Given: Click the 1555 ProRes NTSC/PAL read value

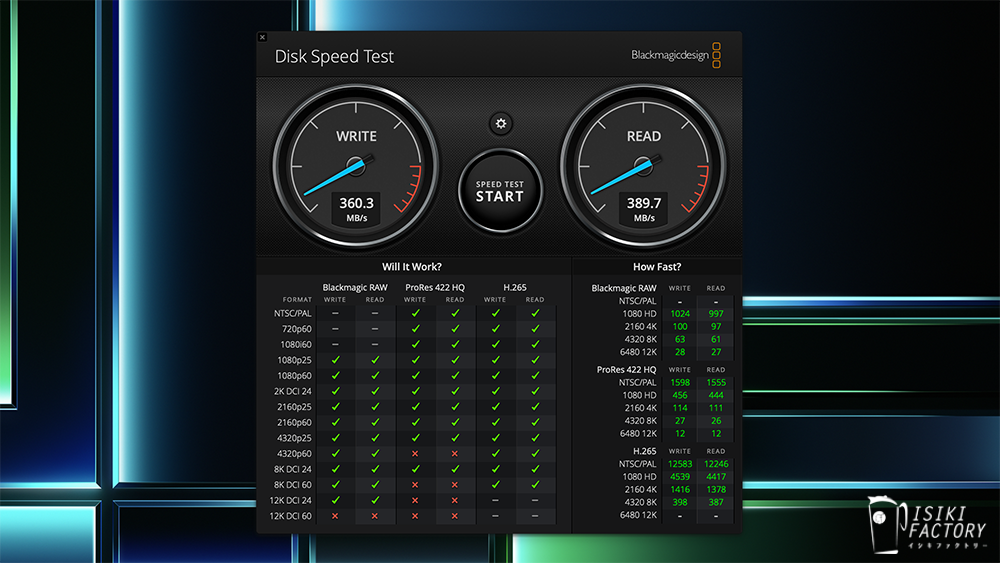Looking at the screenshot, I should 716,383.
